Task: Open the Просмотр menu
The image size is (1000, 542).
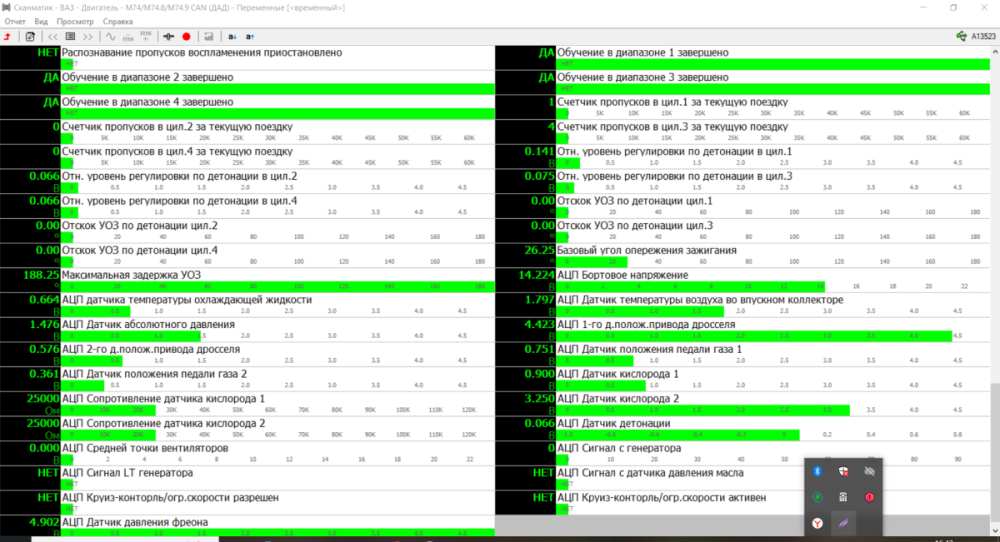Action: [x=75, y=22]
